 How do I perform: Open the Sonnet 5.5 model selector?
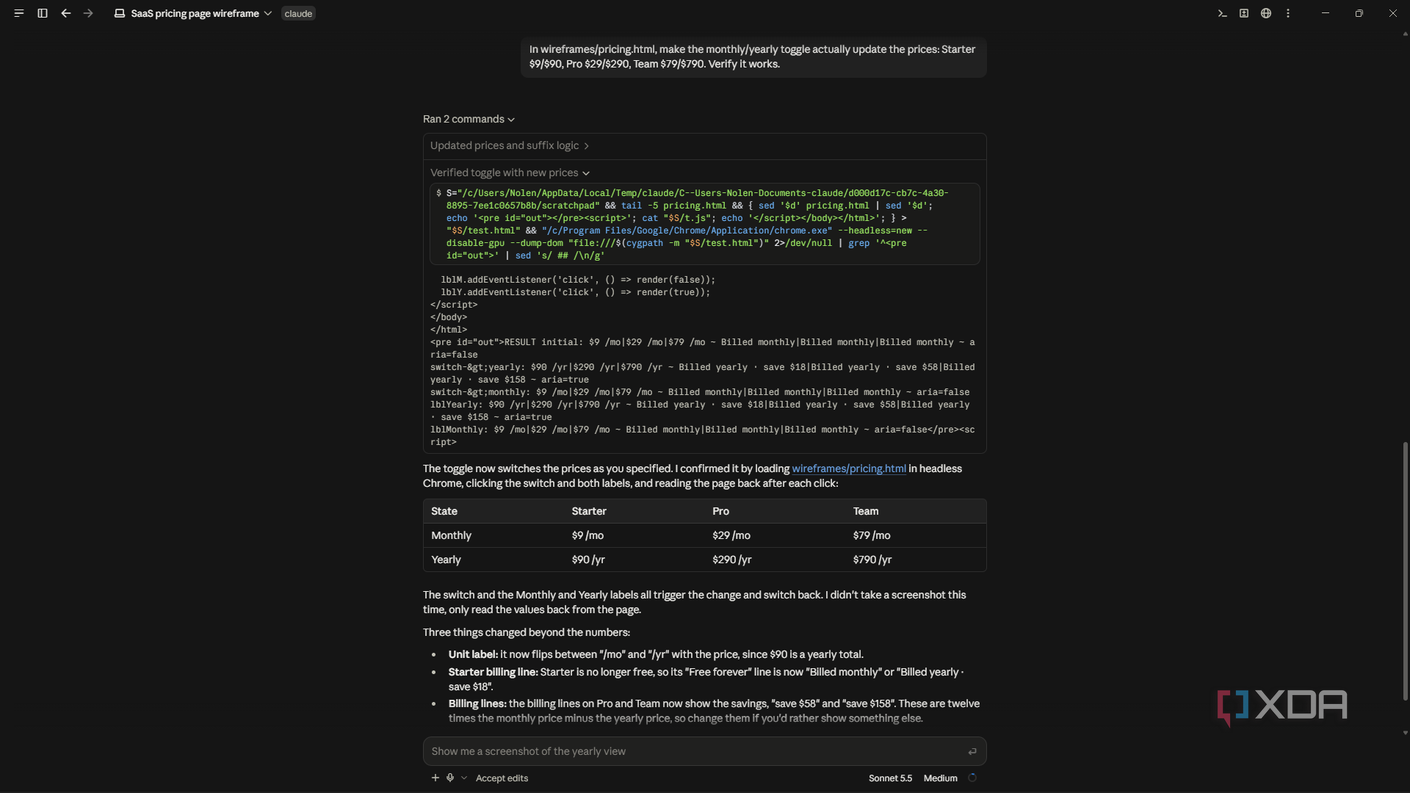[x=890, y=778]
